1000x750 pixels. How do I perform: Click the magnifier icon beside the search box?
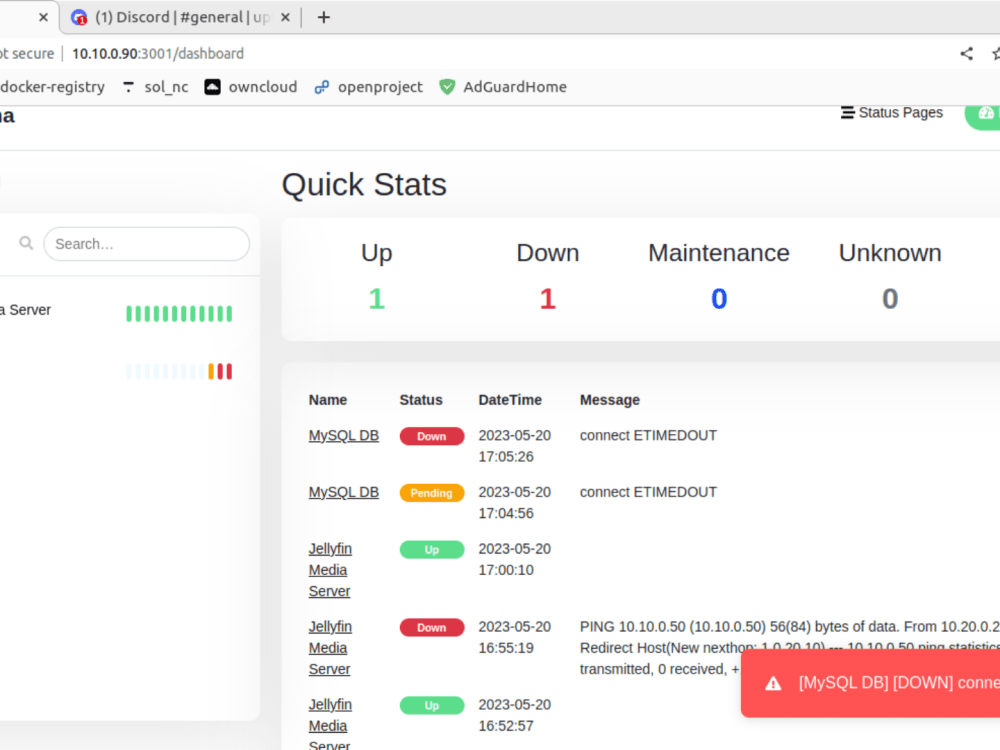24,242
